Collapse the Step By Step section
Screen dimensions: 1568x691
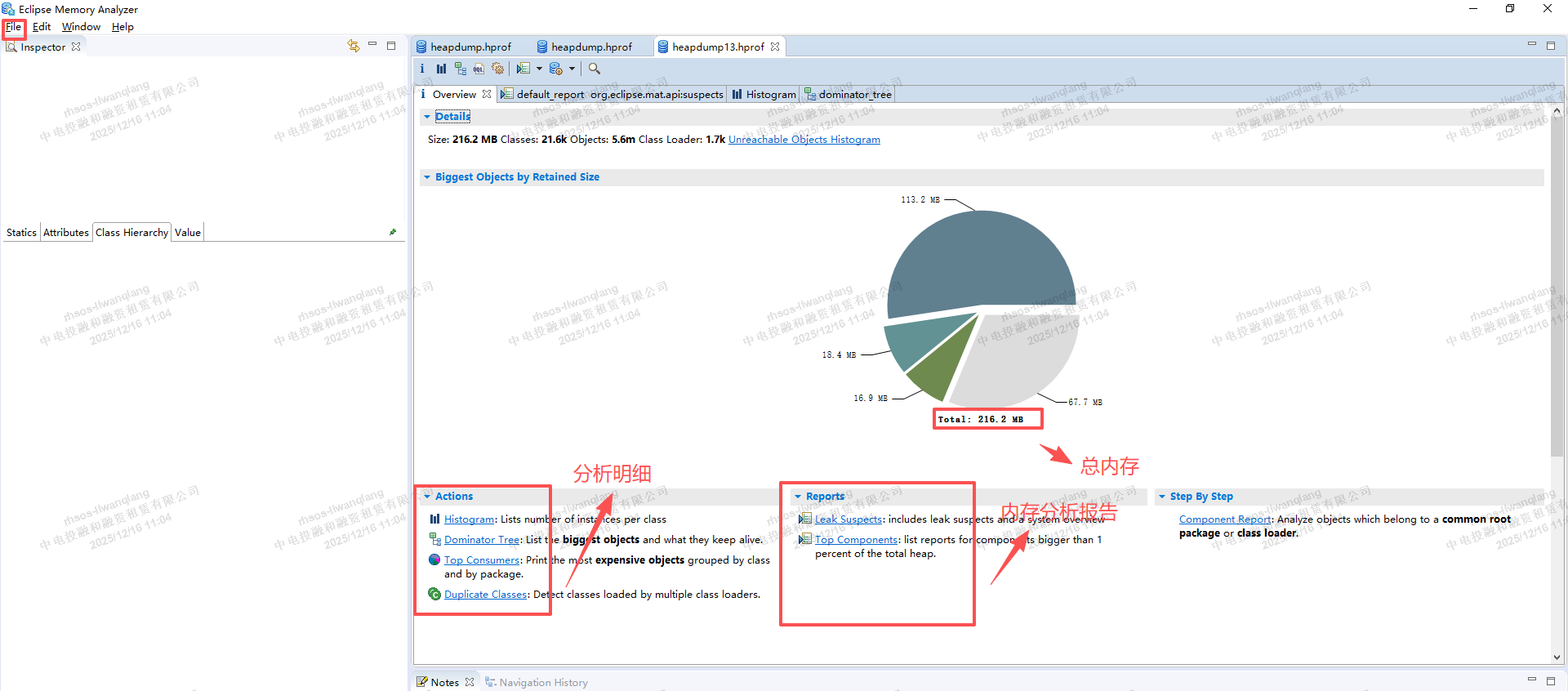click(1162, 497)
